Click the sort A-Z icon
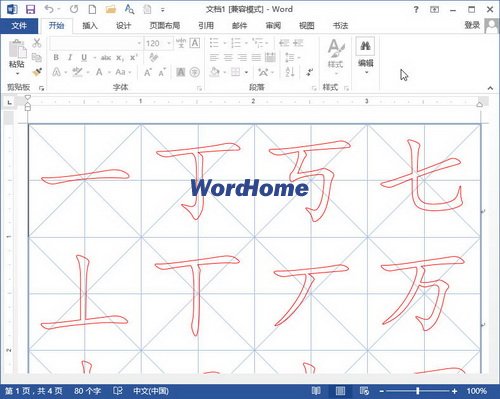This screenshot has height=399, width=500. [x=290, y=71]
